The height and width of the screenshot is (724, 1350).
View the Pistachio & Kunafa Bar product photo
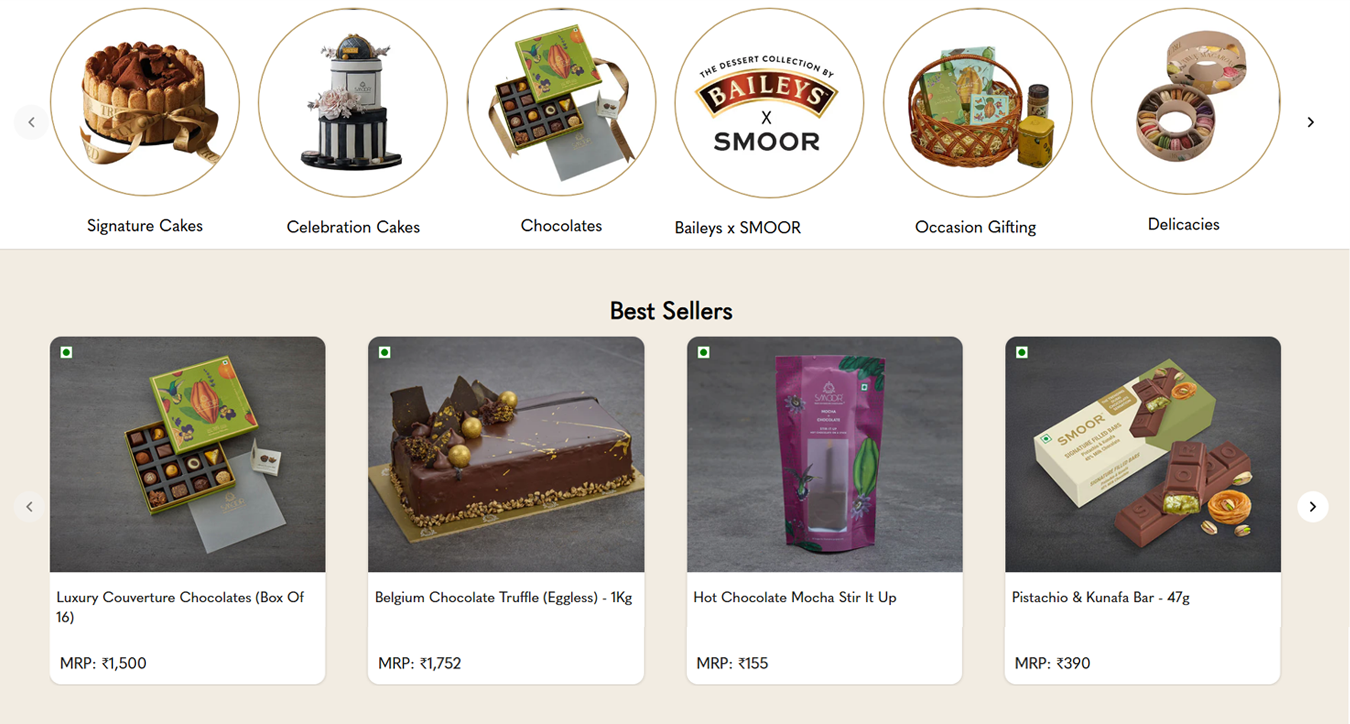[1143, 454]
